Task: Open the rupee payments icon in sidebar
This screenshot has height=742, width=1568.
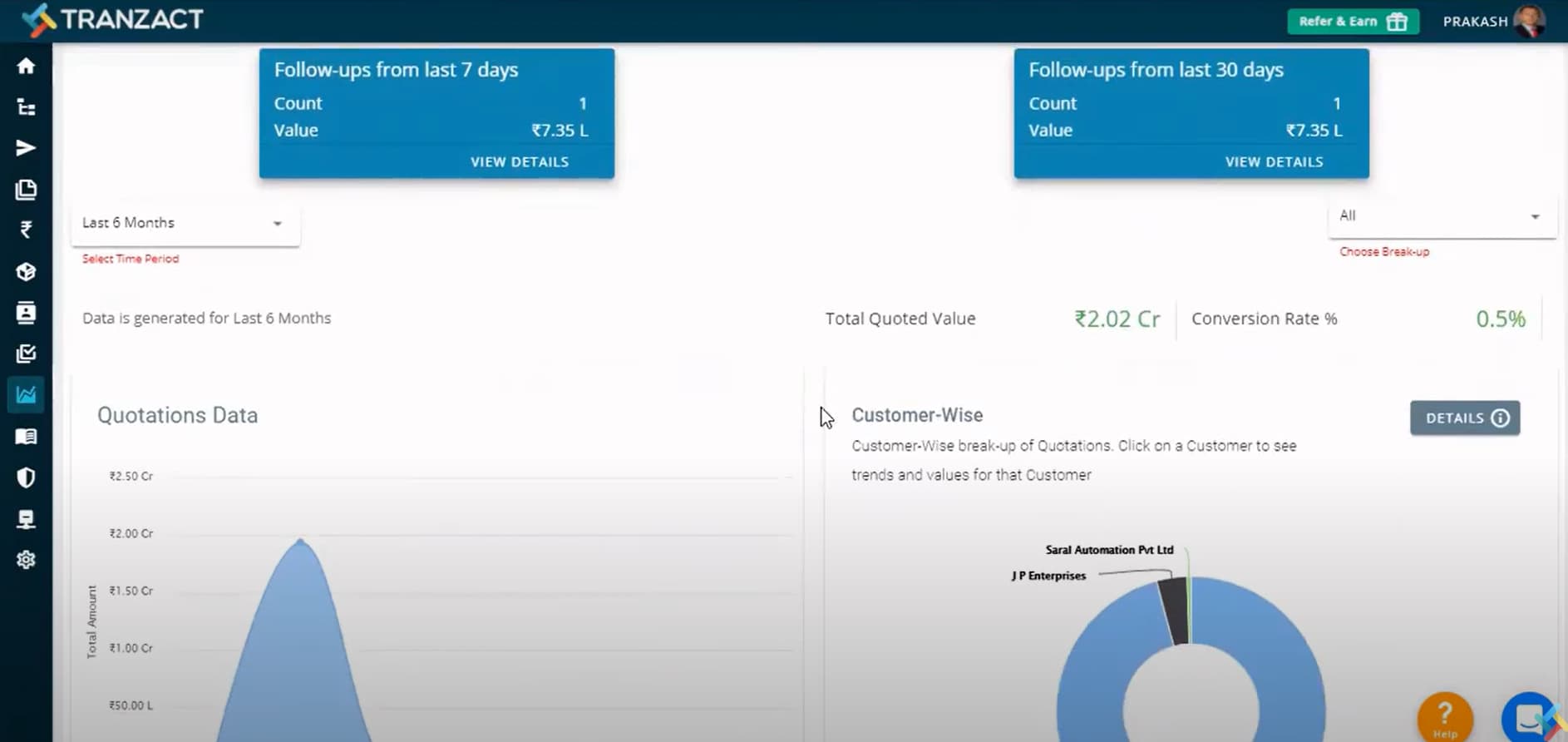Action: click(x=26, y=230)
